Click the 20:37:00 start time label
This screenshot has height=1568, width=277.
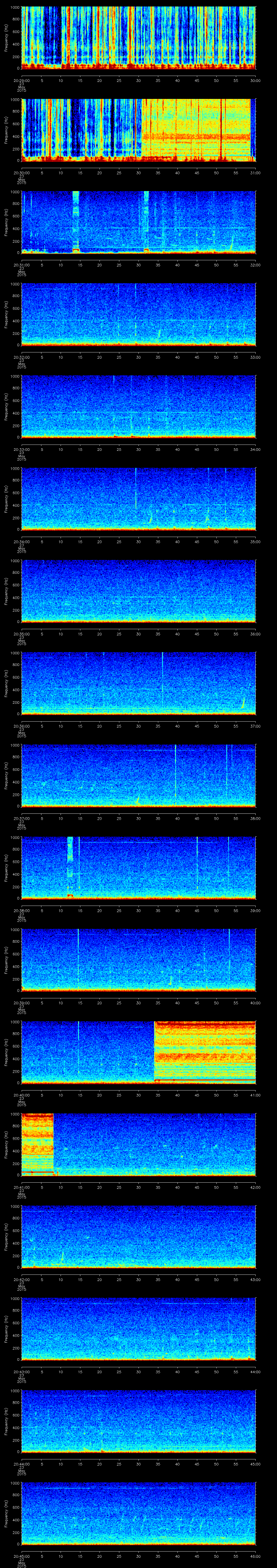21,819
